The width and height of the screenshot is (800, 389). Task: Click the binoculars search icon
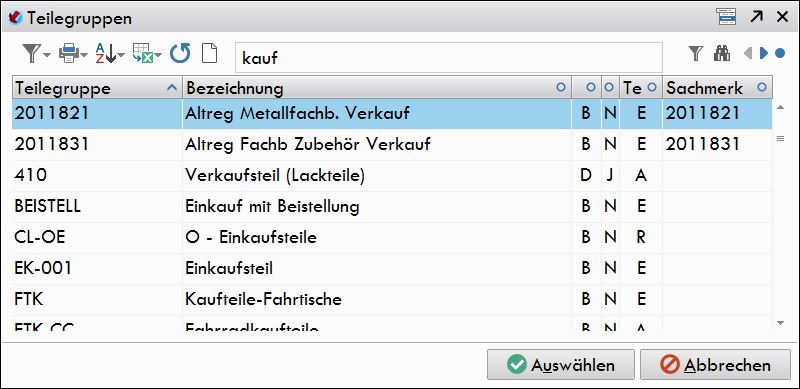pyautogui.click(x=721, y=53)
